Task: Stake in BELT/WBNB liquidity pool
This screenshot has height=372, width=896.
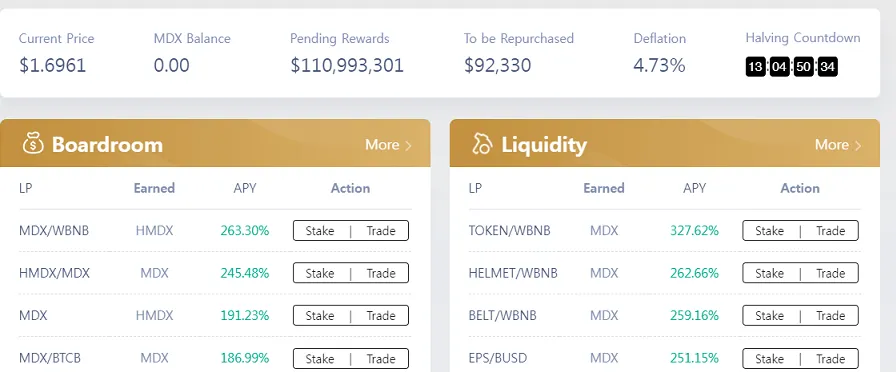Action: (769, 315)
